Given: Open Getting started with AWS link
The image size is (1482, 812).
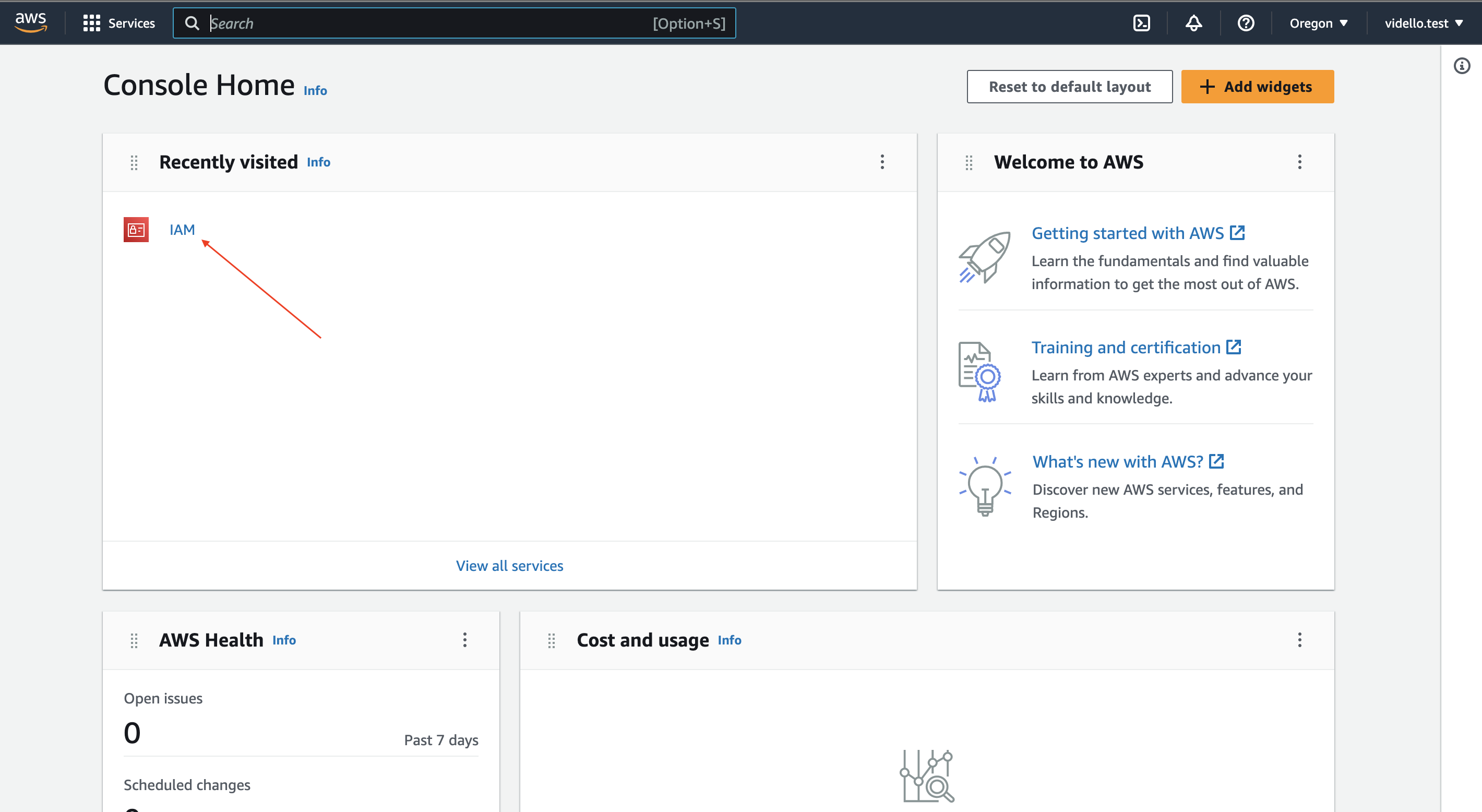Looking at the screenshot, I should [x=1138, y=233].
